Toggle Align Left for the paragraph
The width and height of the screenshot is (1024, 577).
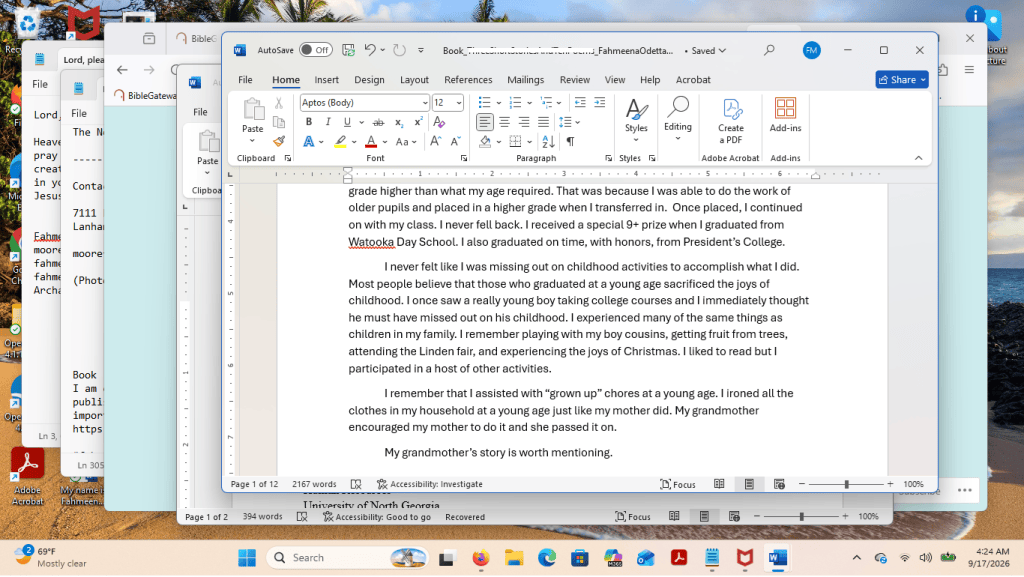tap(485, 122)
